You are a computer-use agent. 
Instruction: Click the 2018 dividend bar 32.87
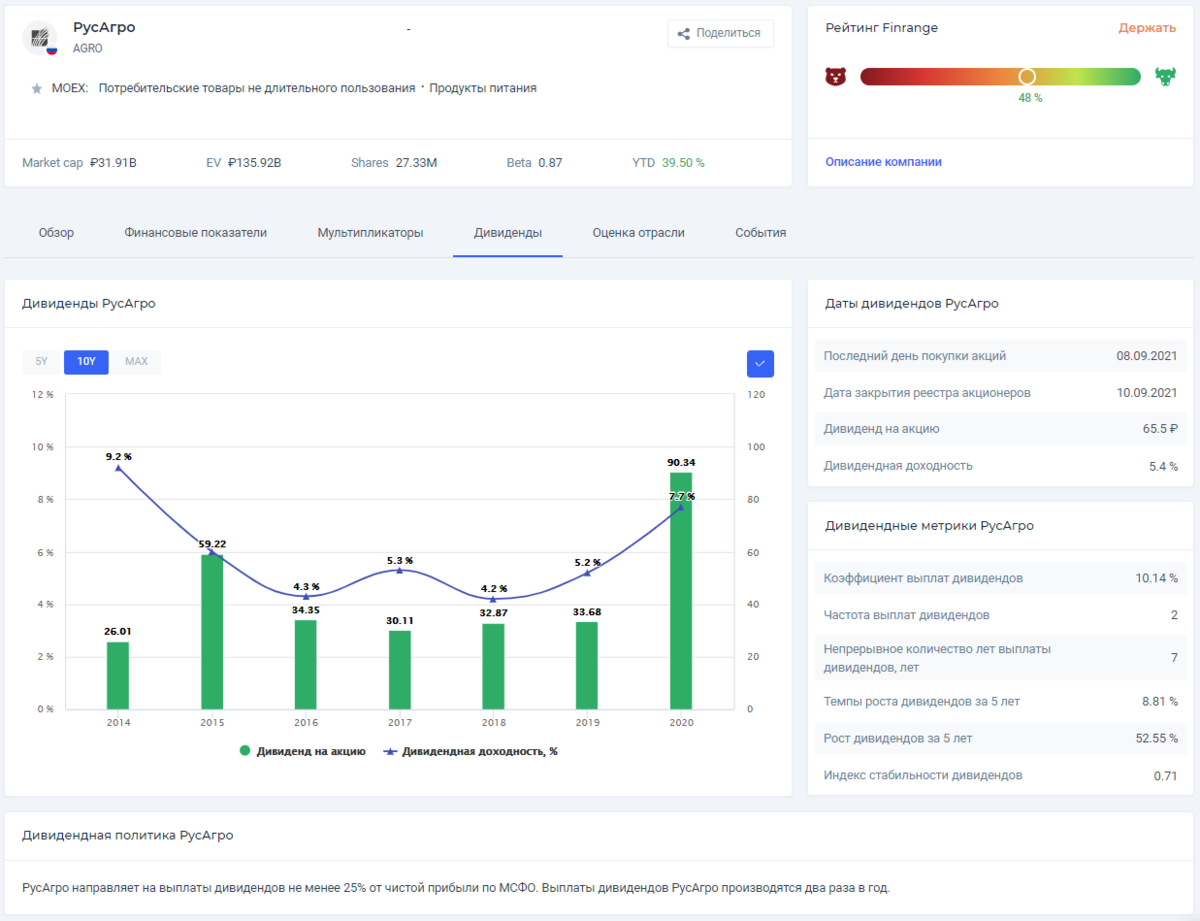(x=493, y=666)
